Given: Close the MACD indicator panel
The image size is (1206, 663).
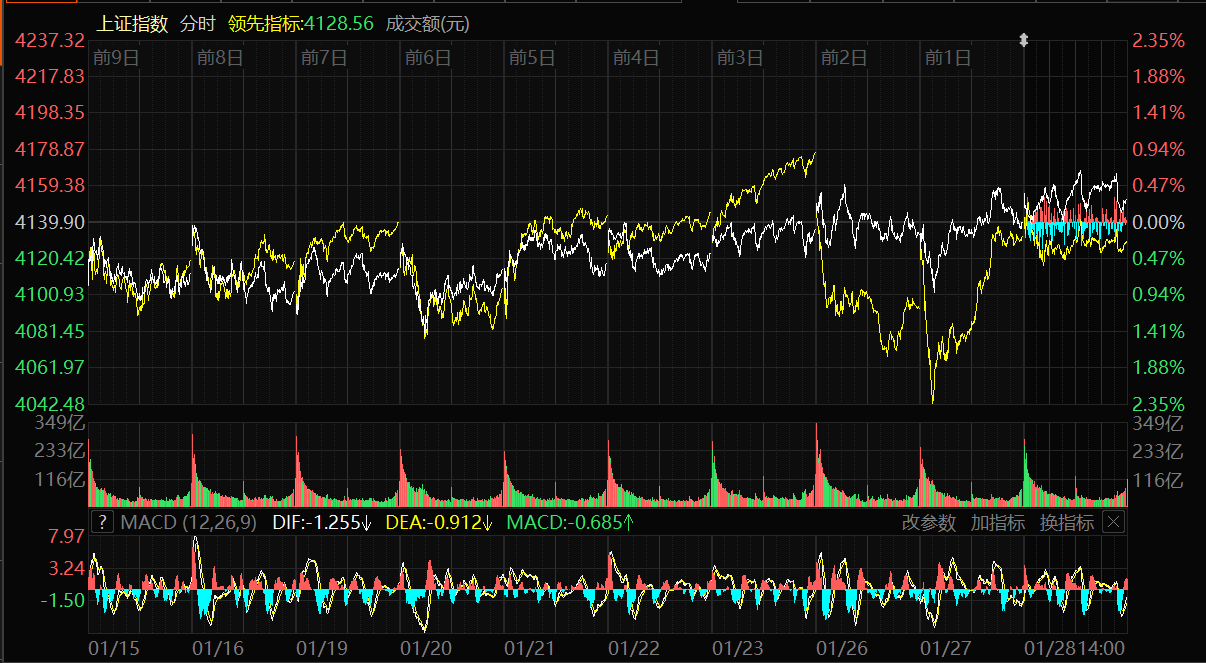Looking at the screenshot, I should [1113, 522].
